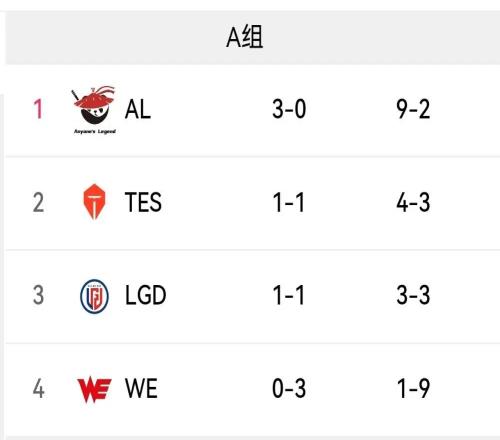
Task: Open the LGD team name
Action: click(145, 295)
